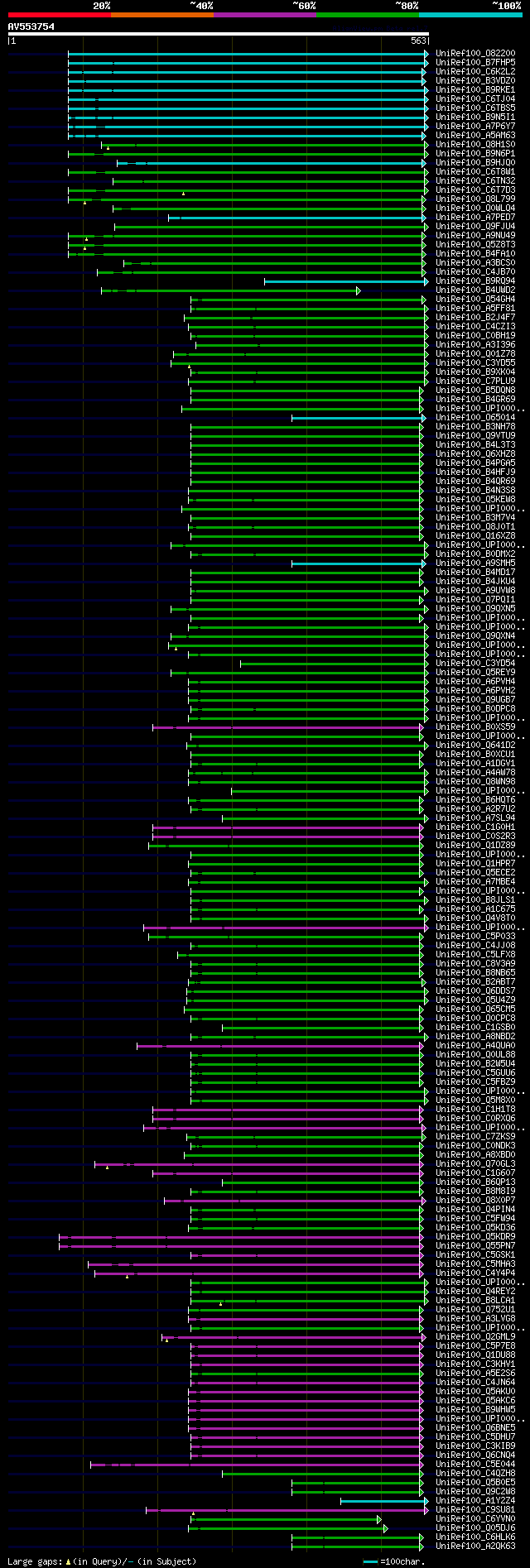Select hit label UniRef100_B9WHW5
Screen dimensions: 530x1568
(476, 1410)
